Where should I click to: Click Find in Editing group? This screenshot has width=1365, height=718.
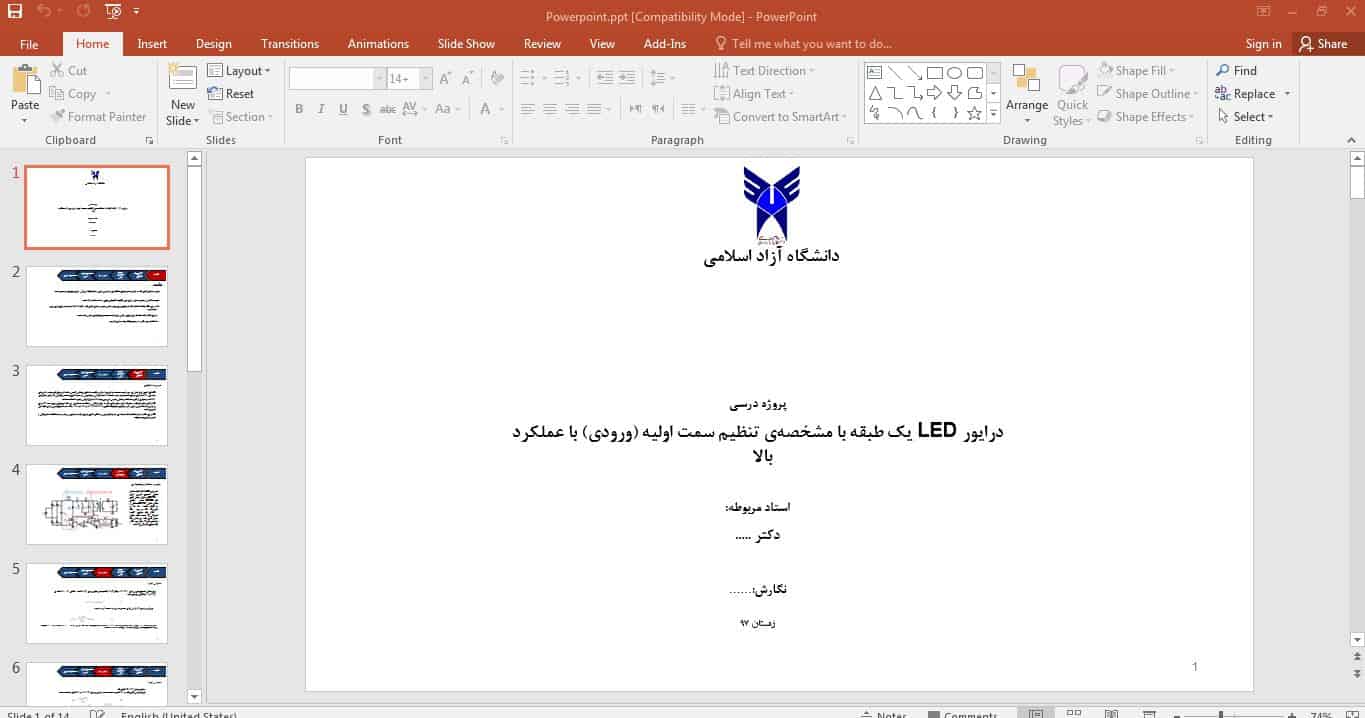1236,71
